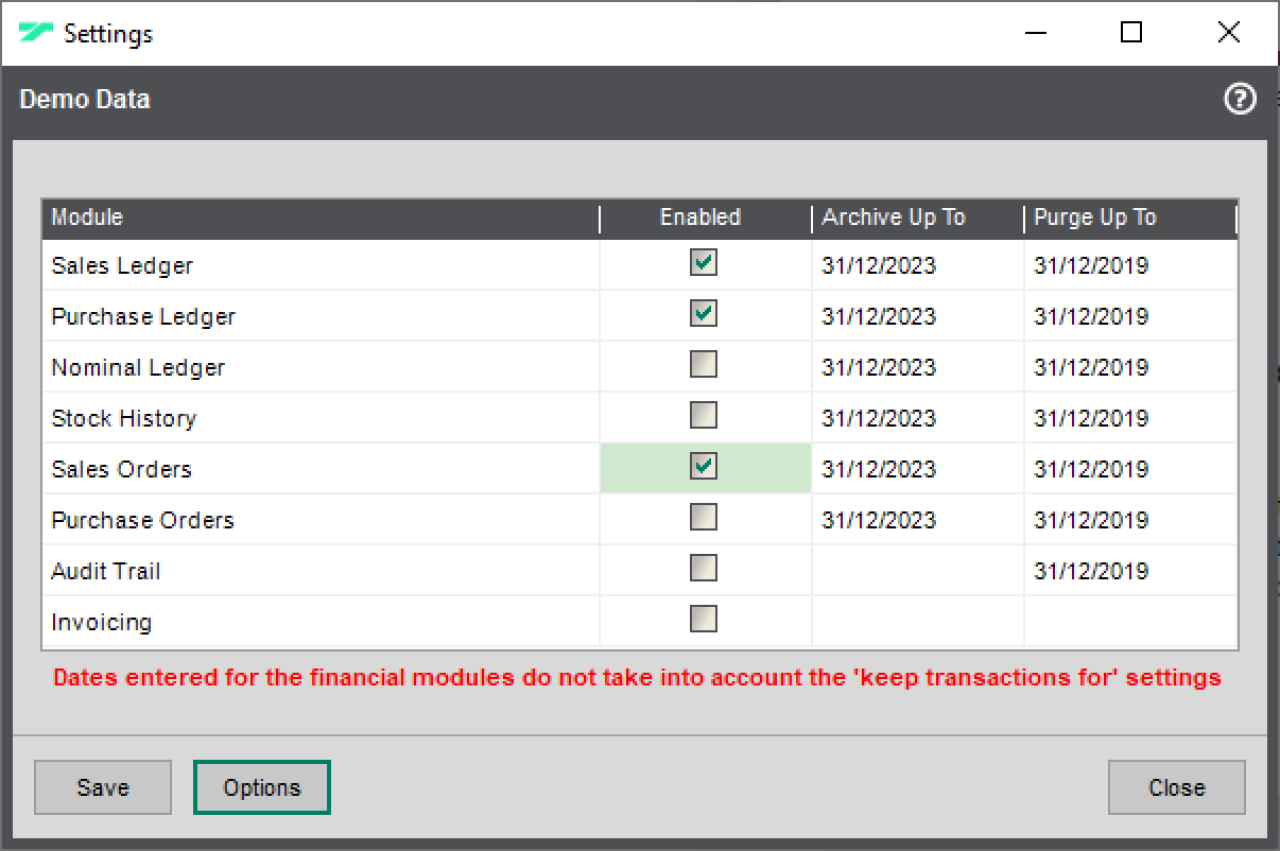Click the Close button at bottom
1280x851 pixels.
coord(1177,788)
